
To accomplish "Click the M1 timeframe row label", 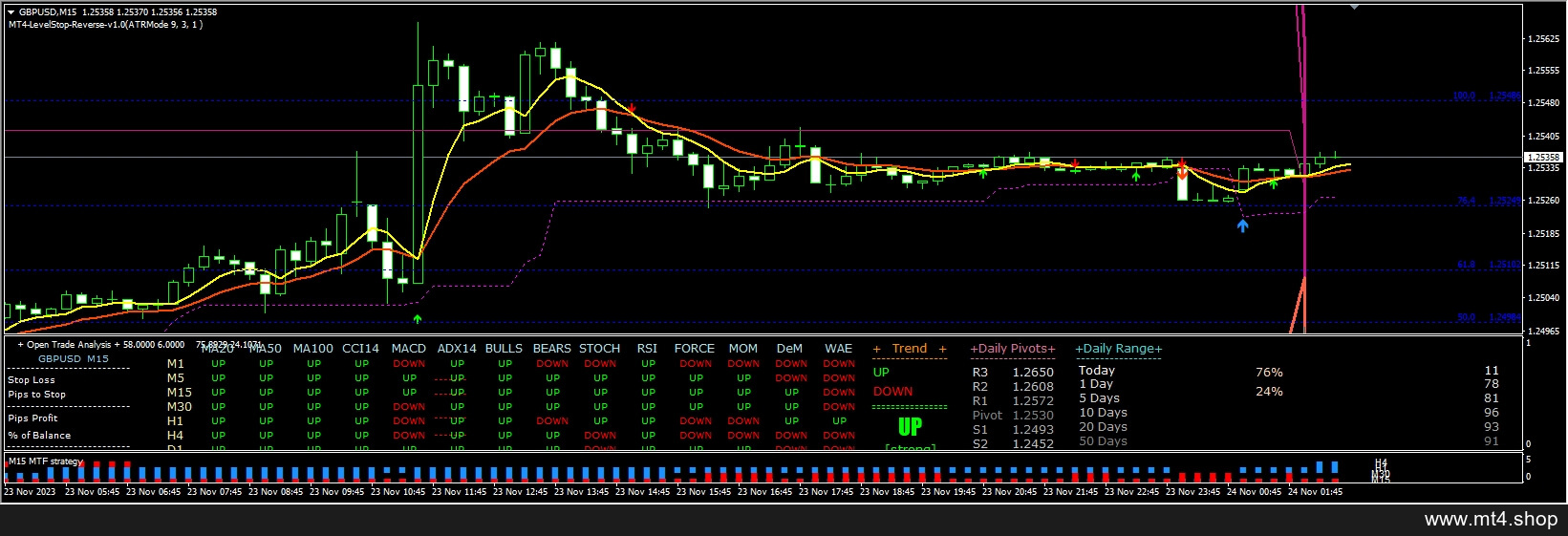I will coord(176,364).
